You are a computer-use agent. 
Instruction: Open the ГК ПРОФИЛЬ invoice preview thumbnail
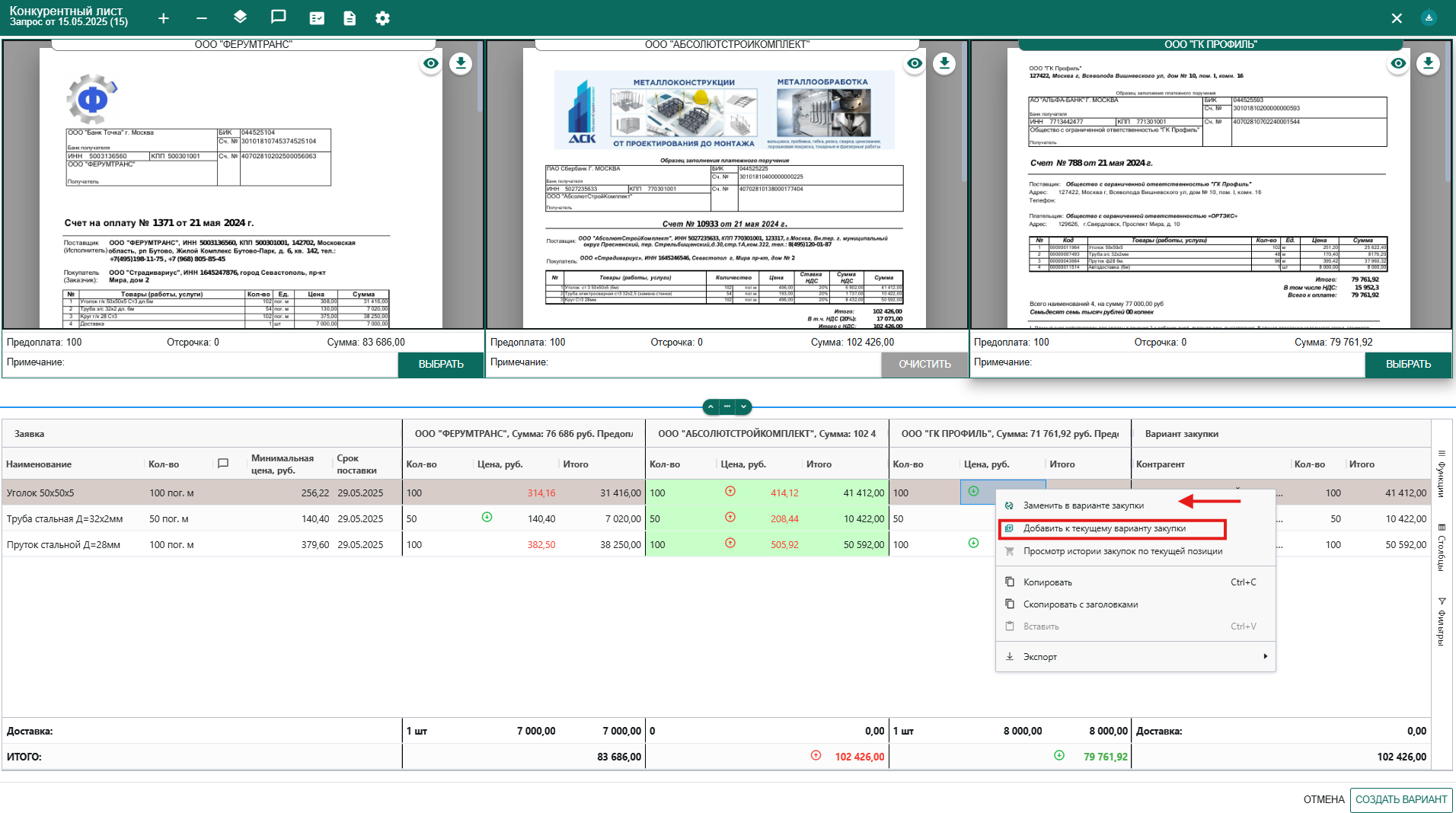(1208, 189)
